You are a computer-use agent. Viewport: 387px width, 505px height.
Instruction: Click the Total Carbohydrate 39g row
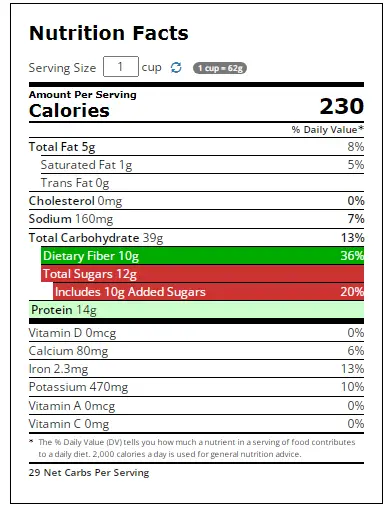(x=196, y=238)
